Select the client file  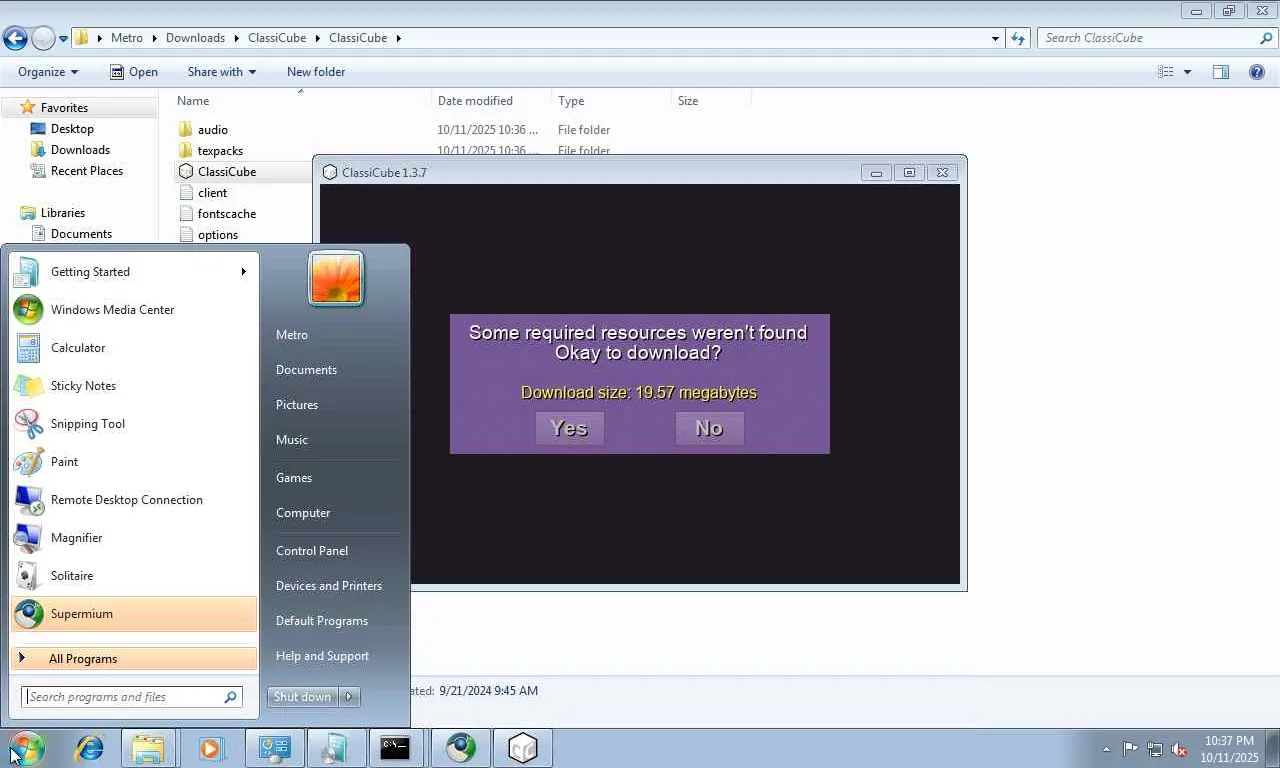coord(212,193)
